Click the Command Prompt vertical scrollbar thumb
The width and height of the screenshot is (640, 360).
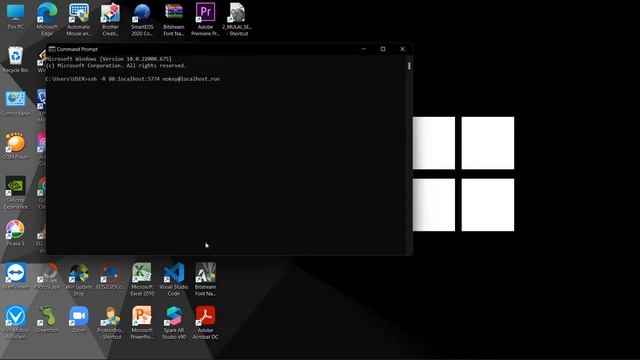(409, 66)
